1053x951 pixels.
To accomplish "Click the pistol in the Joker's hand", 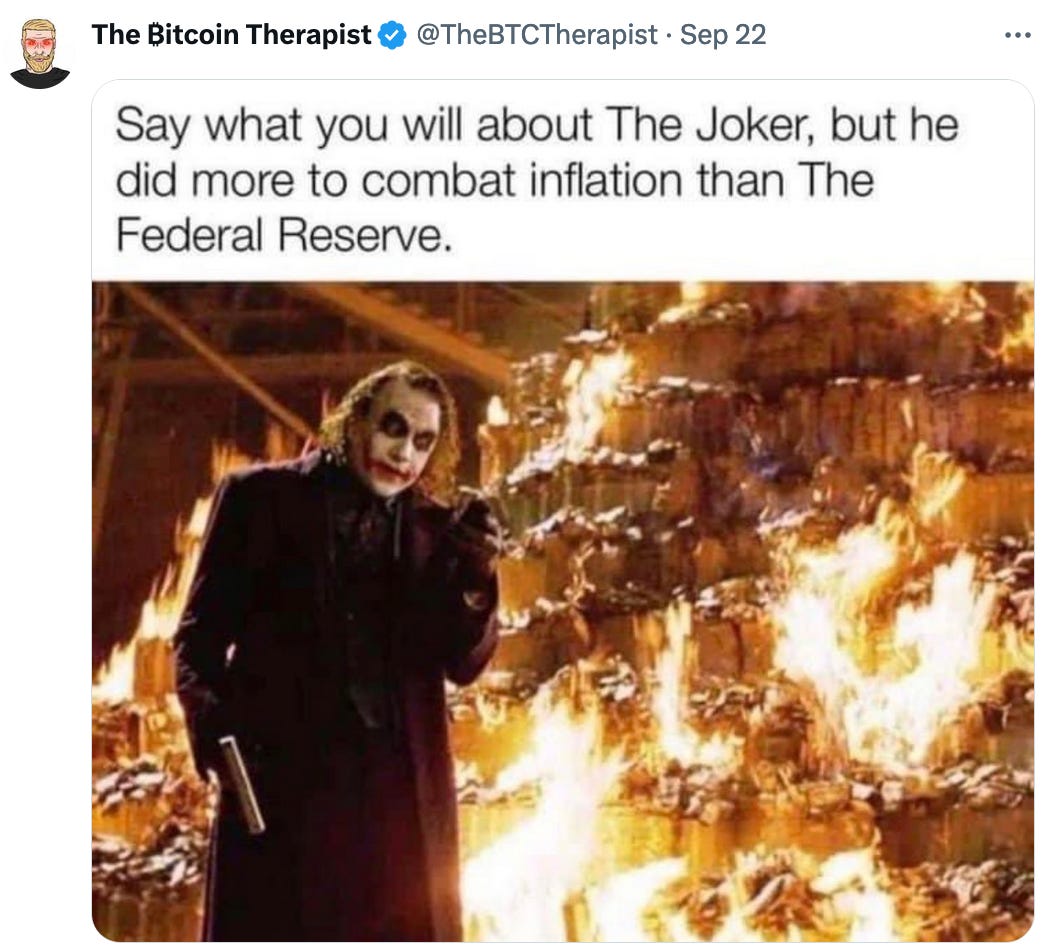I will [242, 784].
